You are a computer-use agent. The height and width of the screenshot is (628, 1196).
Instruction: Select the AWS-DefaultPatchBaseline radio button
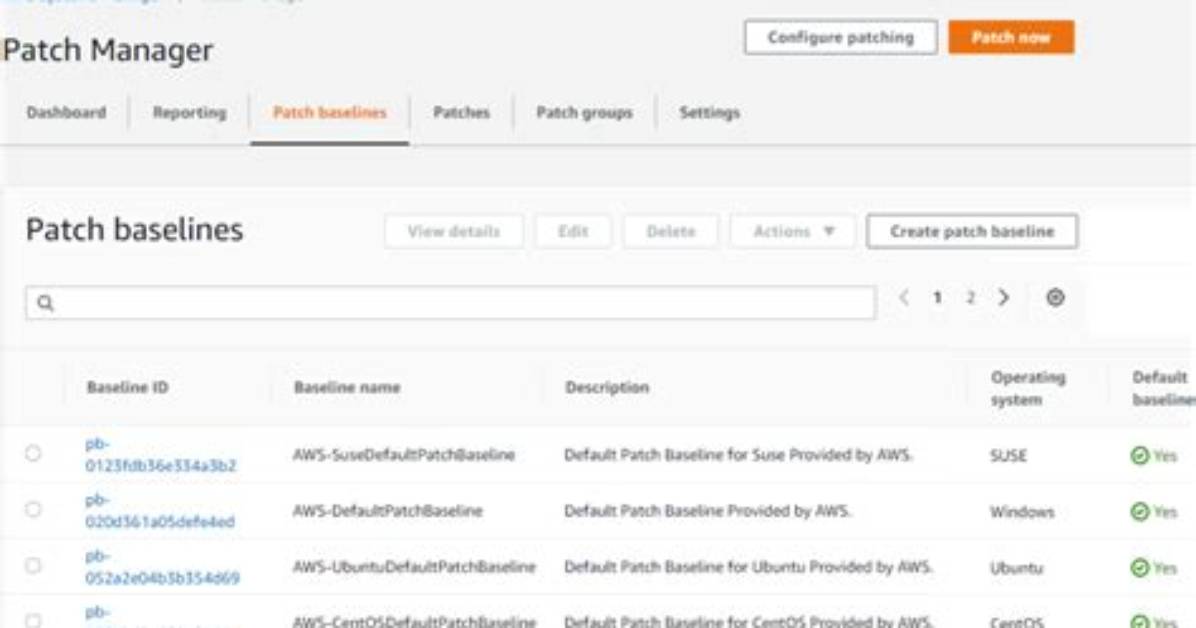coord(33,509)
